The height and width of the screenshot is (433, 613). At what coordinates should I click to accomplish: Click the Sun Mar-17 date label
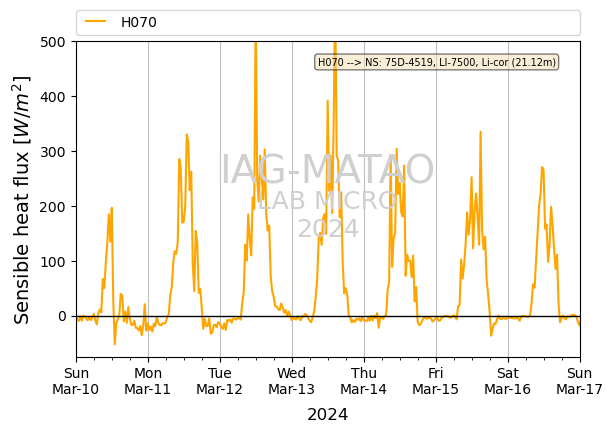tap(579, 381)
